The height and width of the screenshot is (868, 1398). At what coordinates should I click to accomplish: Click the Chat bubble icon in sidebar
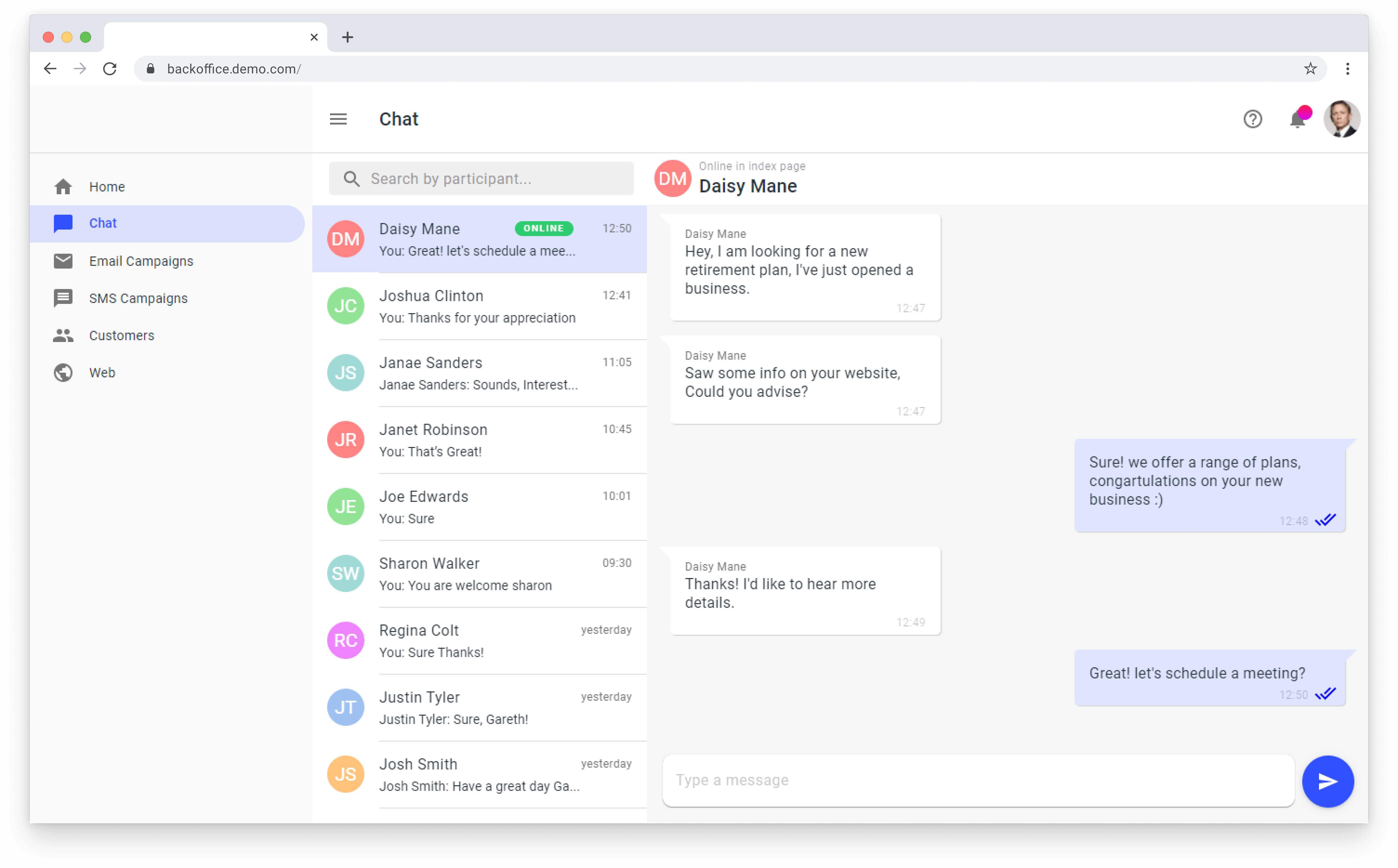tap(63, 223)
